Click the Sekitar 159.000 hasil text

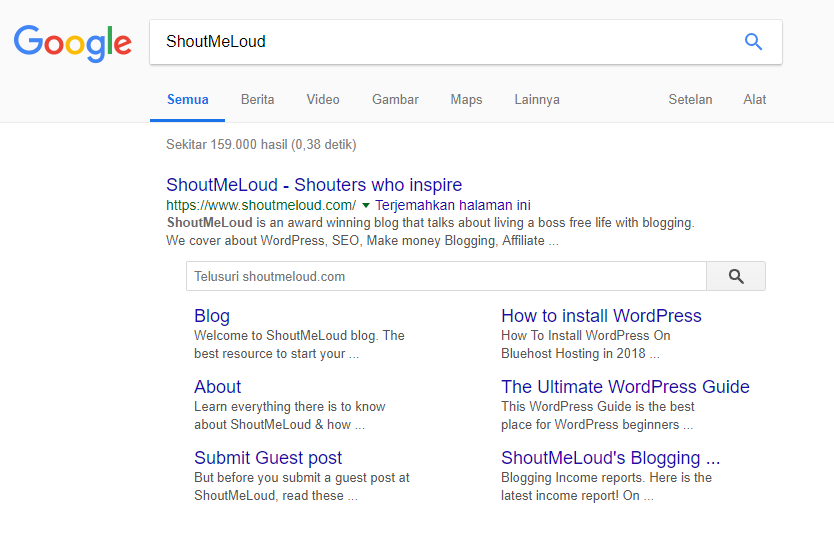261,145
